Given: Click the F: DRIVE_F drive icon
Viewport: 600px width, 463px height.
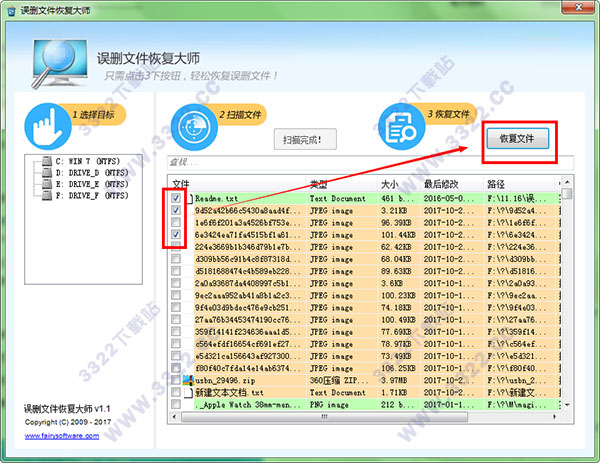Looking at the screenshot, I should [47, 195].
